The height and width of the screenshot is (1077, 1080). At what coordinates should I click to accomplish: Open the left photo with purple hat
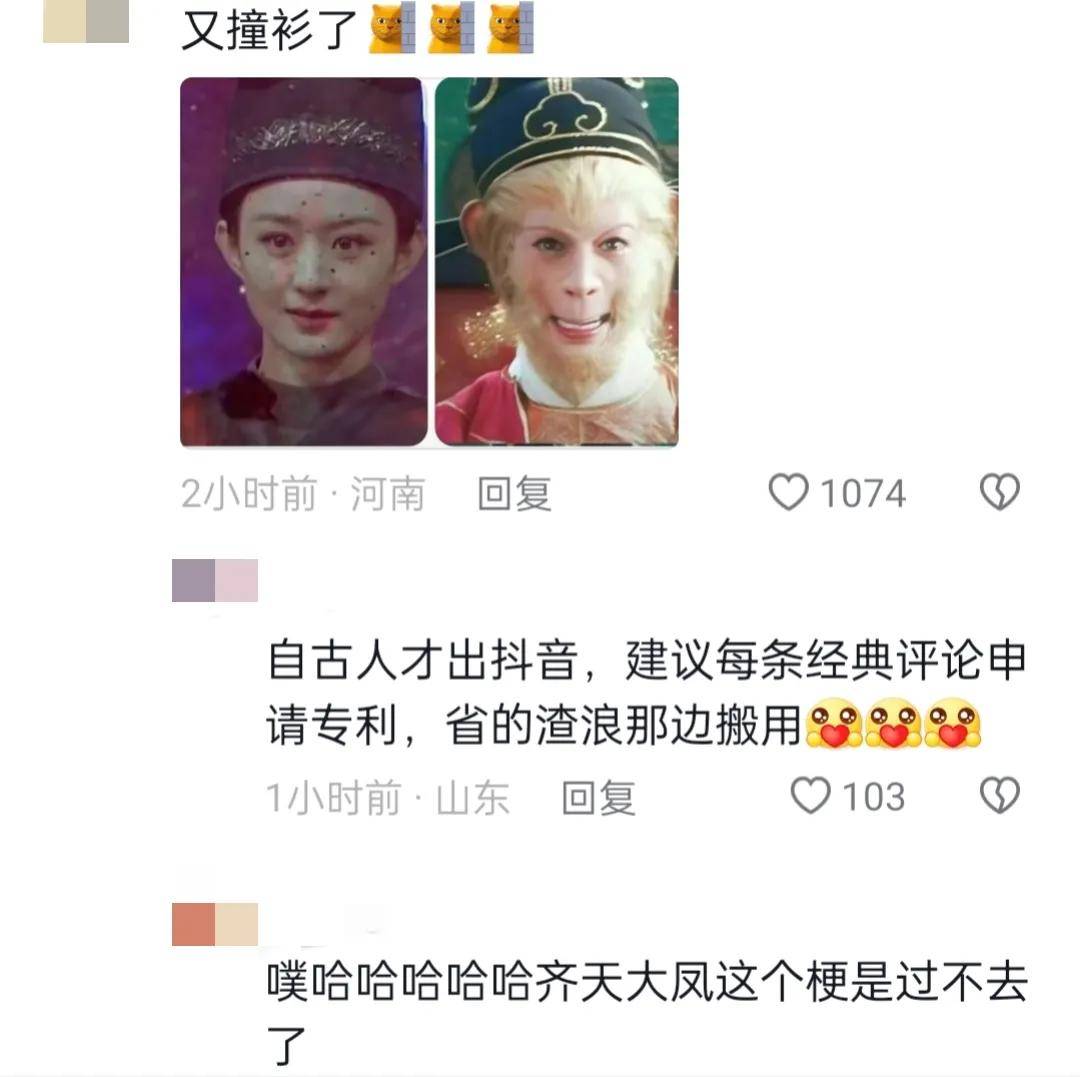click(x=303, y=262)
